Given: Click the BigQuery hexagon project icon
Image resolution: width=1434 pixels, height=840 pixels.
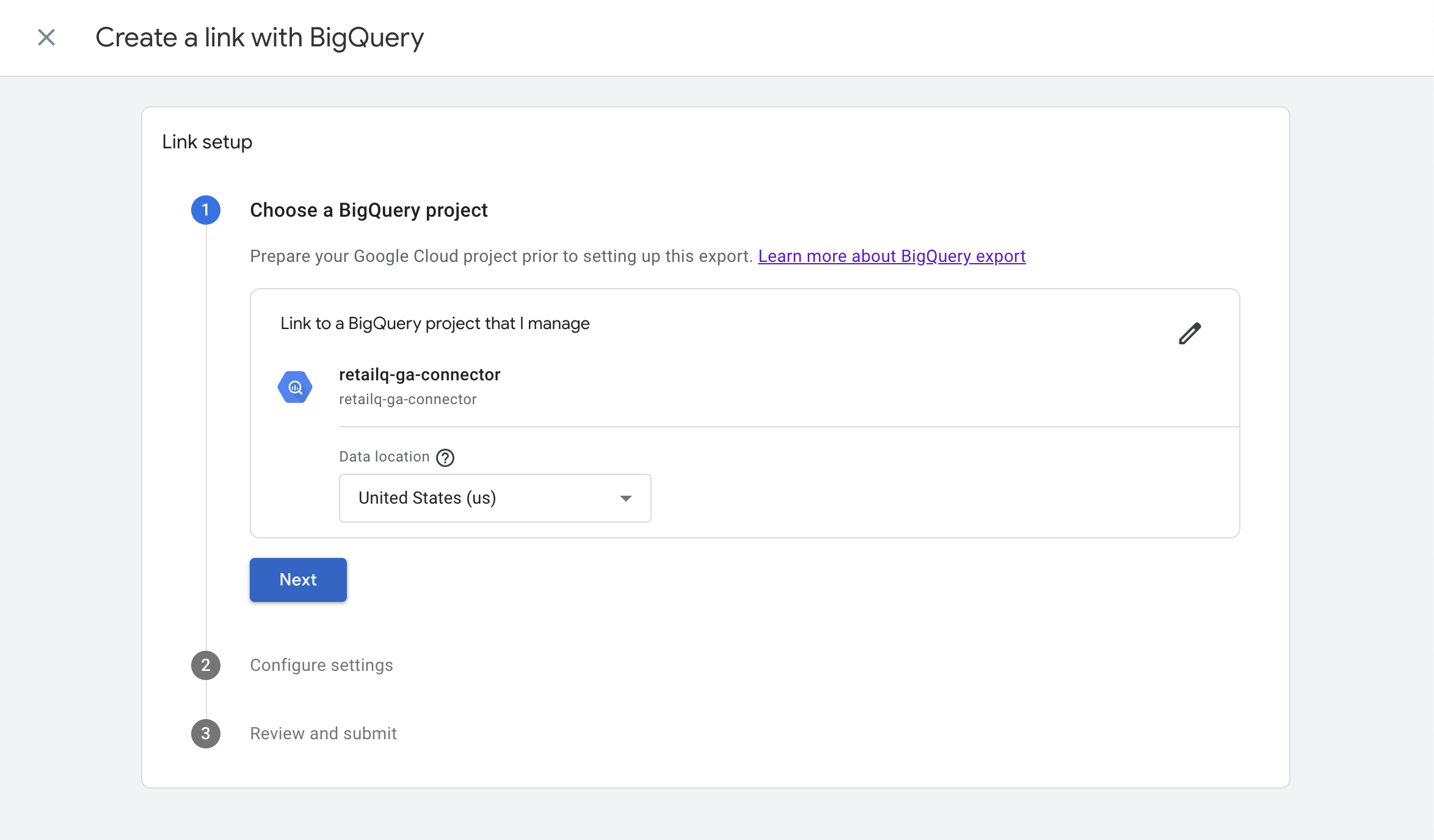Looking at the screenshot, I should (x=295, y=387).
